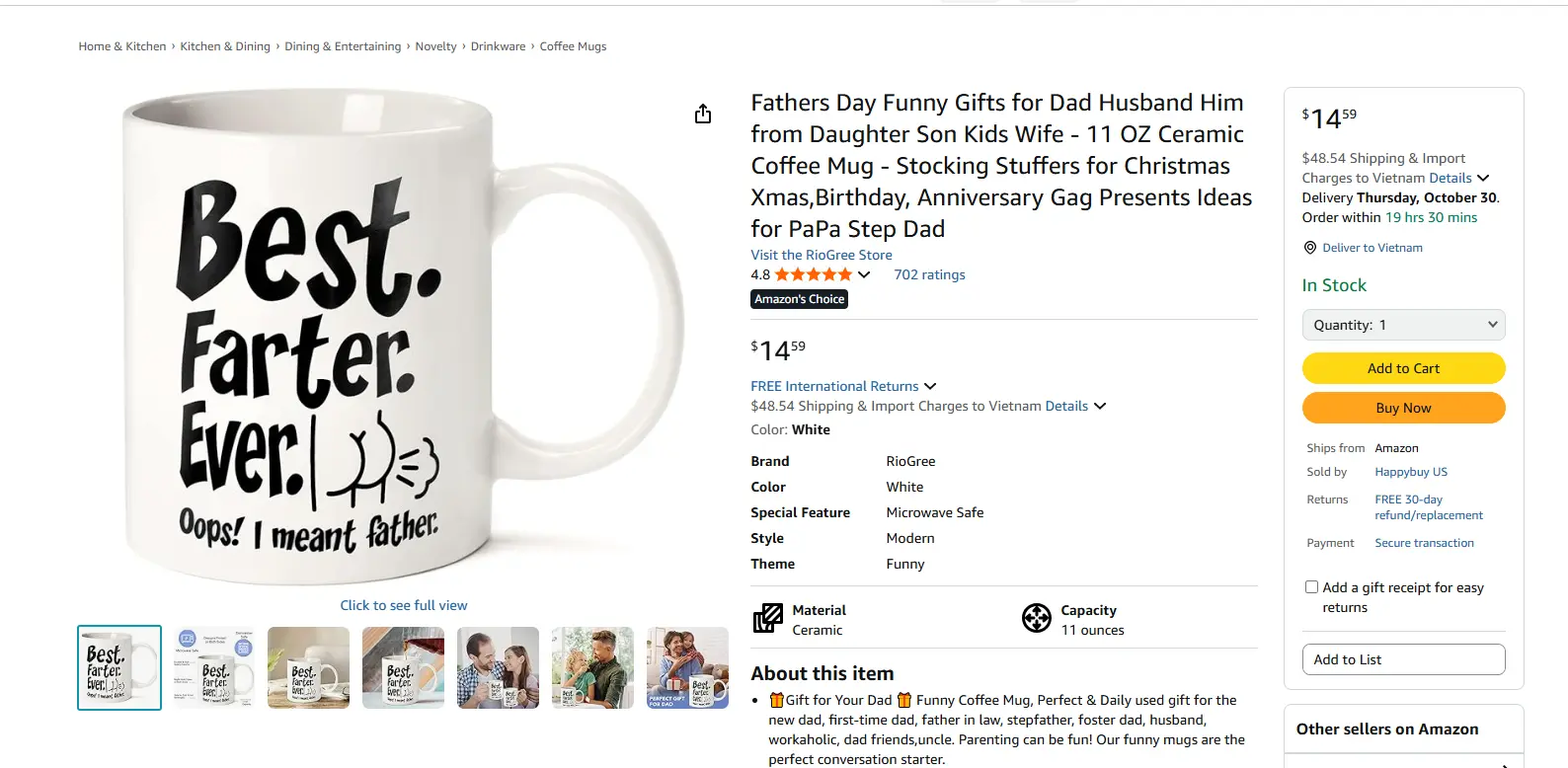The width and height of the screenshot is (1568, 768).
Task: Open the rating breakdown next to 4.8
Action: 865,274
